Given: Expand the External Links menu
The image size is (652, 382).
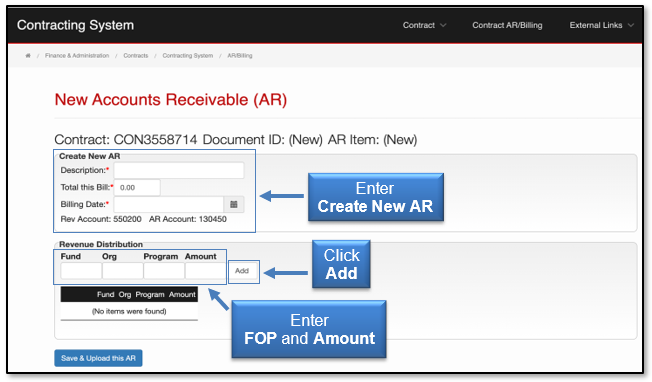Looking at the screenshot, I should point(601,25).
